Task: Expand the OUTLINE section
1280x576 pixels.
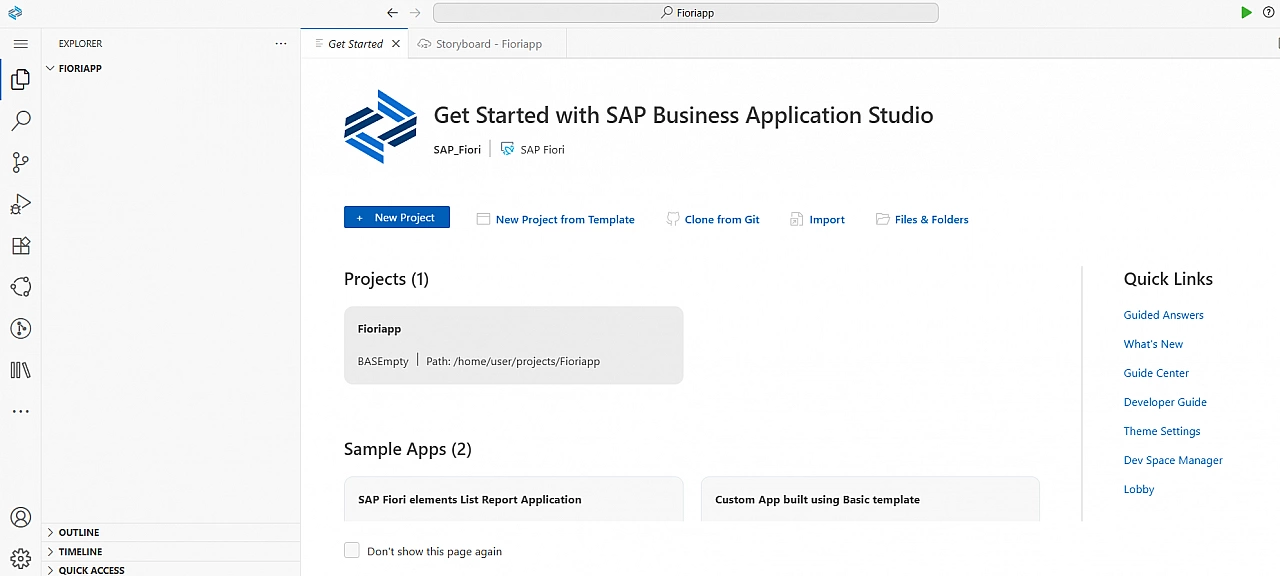Action: [79, 533]
